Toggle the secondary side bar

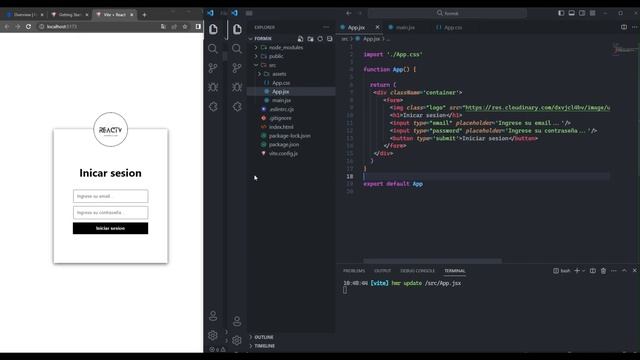[x=582, y=13]
